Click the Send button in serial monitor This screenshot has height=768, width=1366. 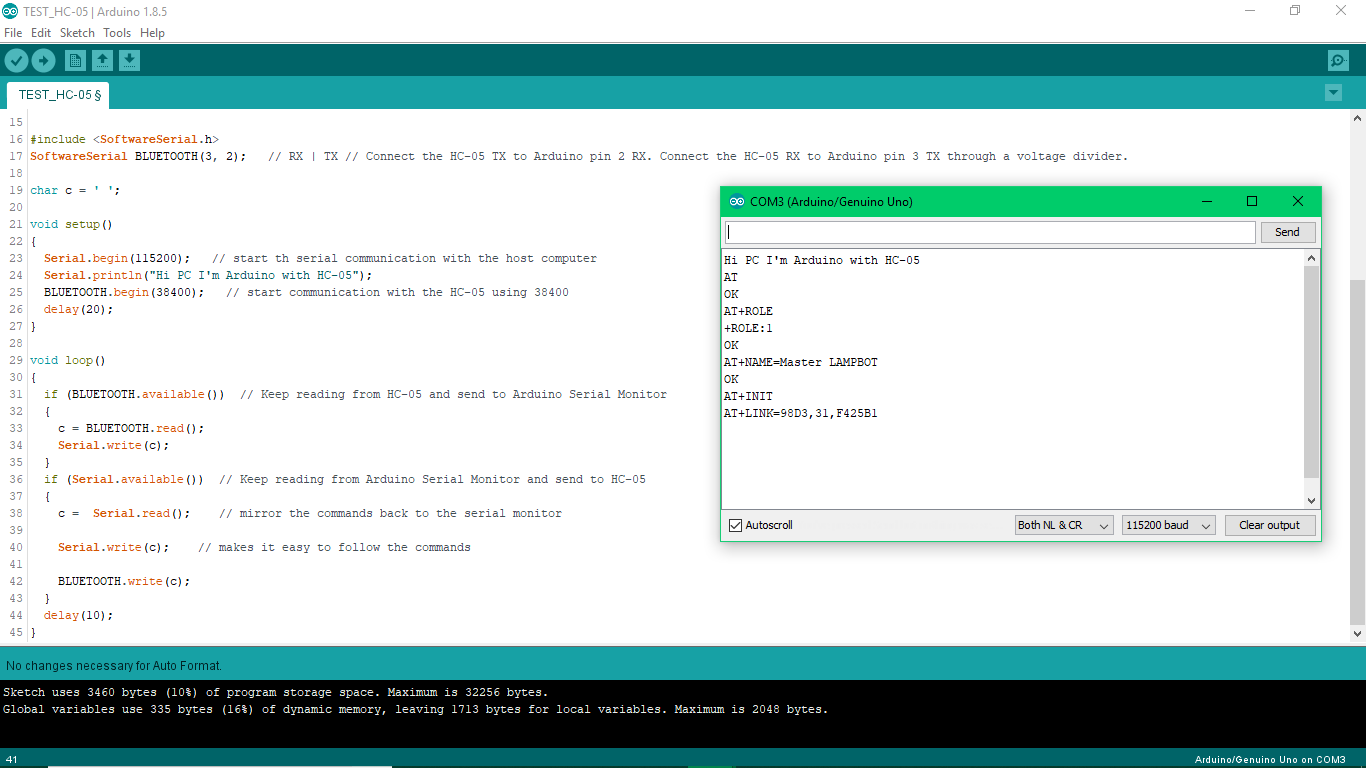1287,232
